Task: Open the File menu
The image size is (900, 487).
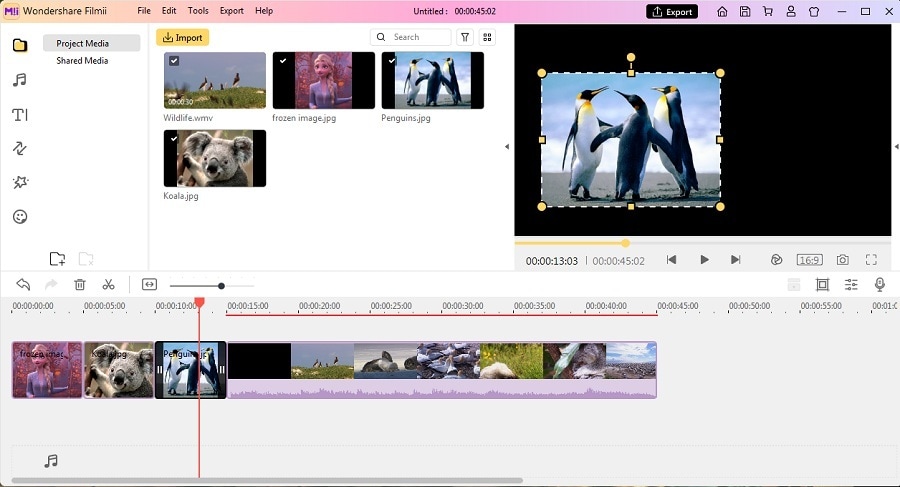Action: tap(144, 11)
